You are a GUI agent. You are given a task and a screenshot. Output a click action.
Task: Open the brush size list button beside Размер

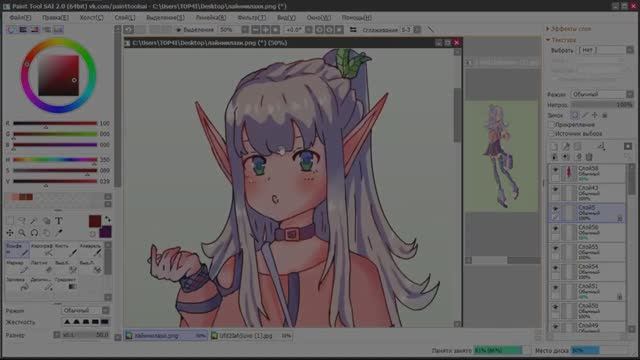click(x=57, y=335)
